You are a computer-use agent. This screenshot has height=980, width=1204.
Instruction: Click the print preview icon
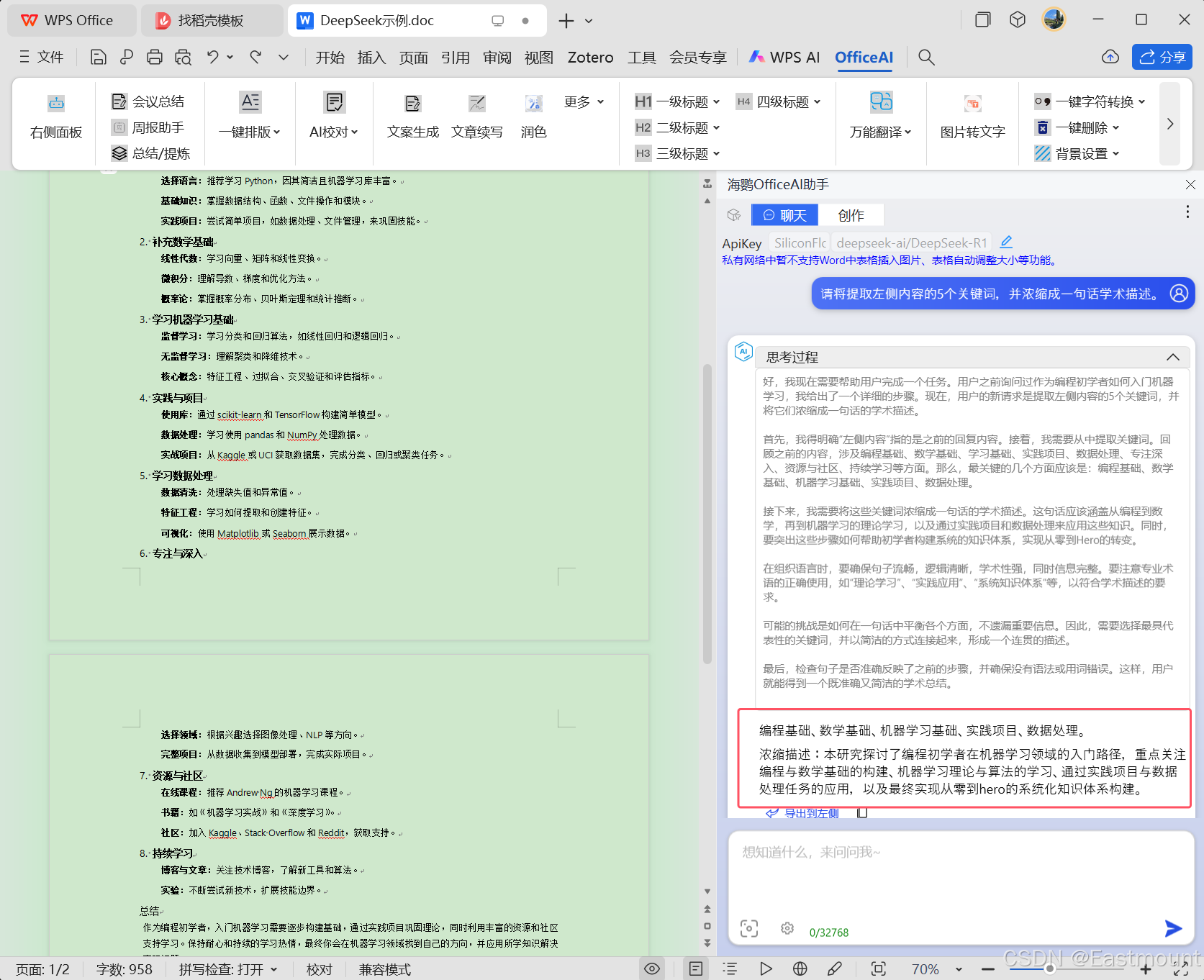click(x=183, y=57)
